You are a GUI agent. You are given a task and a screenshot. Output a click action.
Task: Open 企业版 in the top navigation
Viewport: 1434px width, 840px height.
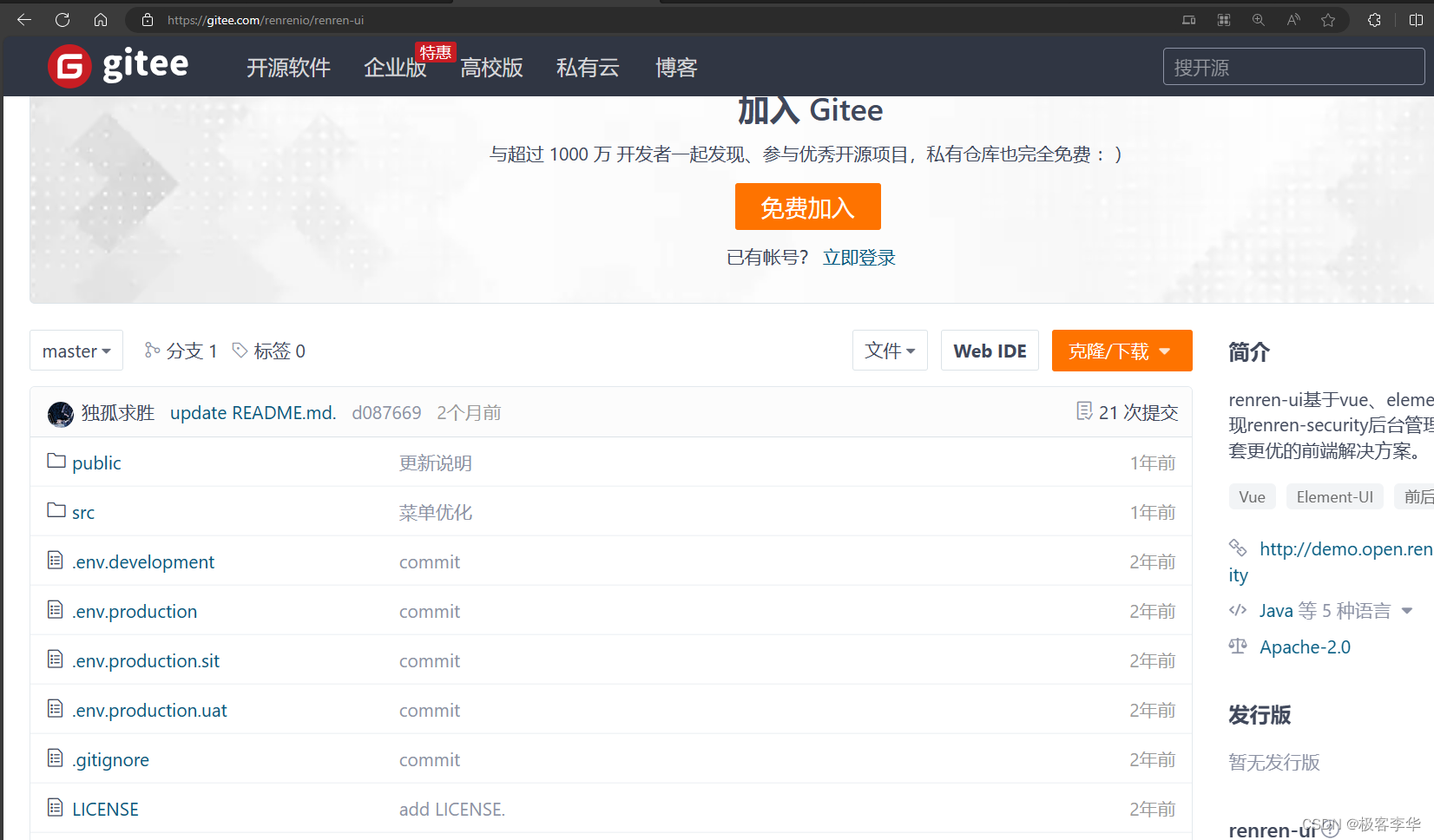tap(395, 68)
